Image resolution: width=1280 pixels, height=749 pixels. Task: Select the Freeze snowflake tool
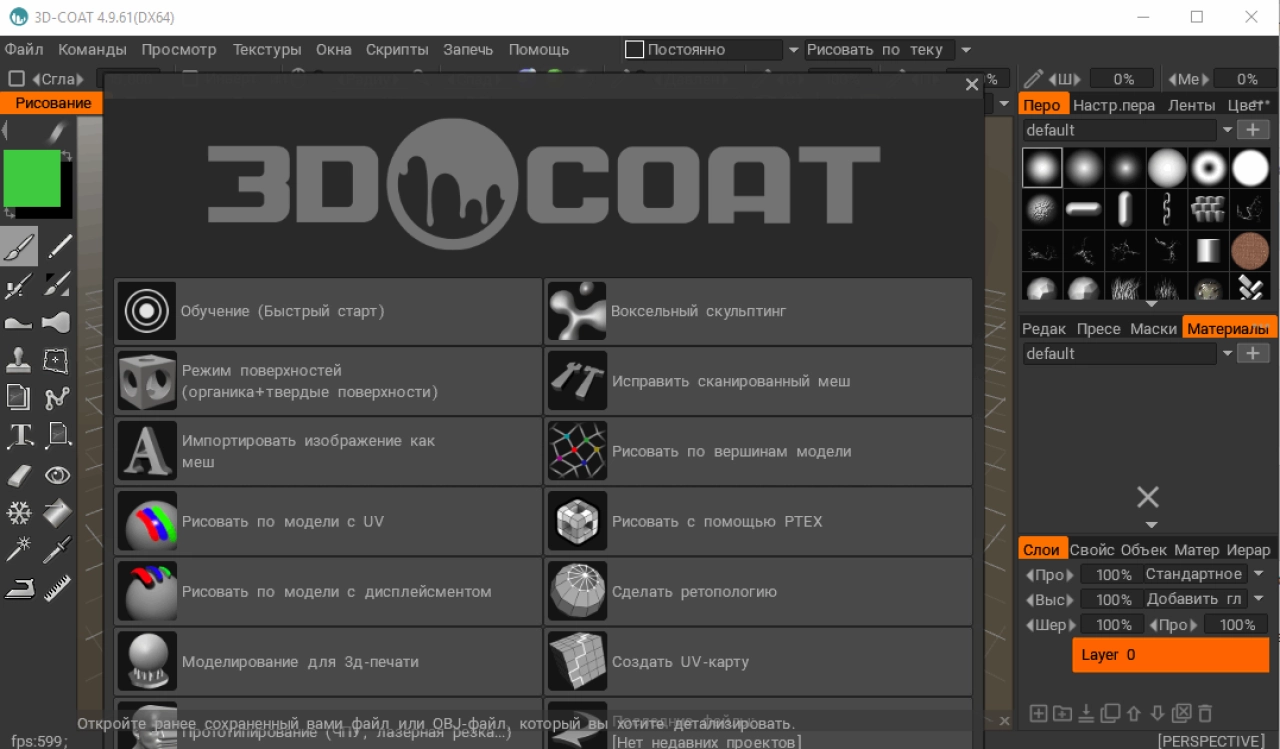[19, 513]
